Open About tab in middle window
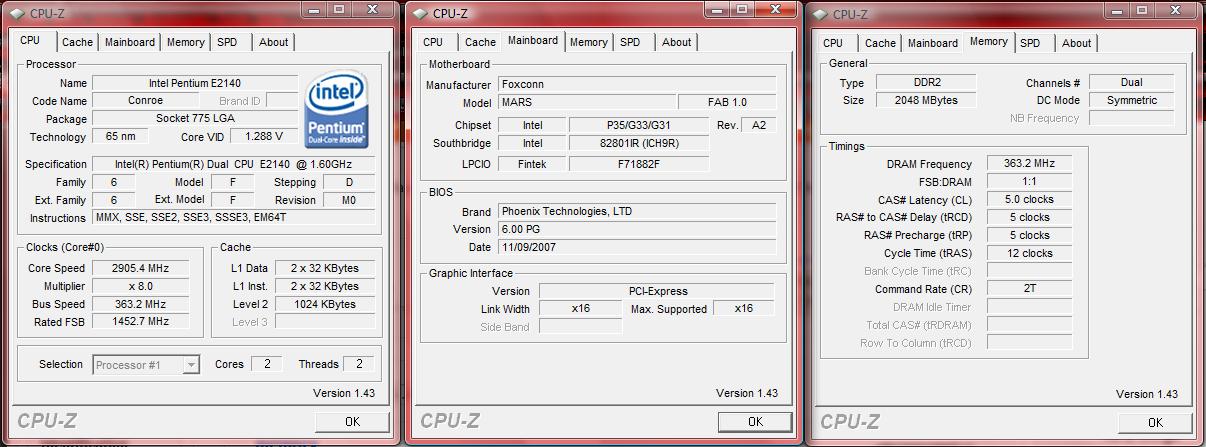The image size is (1206, 447). [x=676, y=42]
